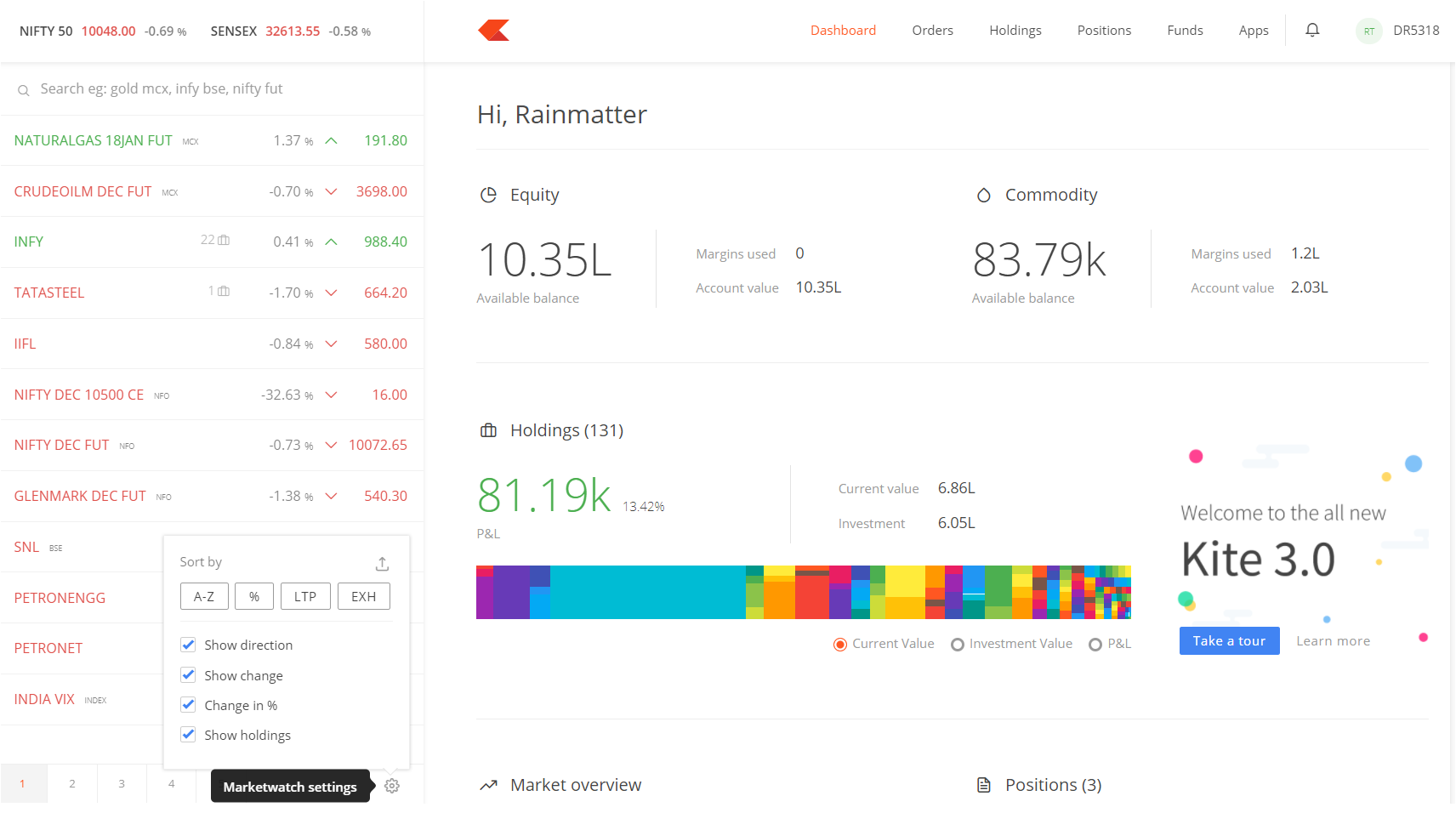
Task: Click the Market overview trend icon
Action: pyautogui.click(x=488, y=785)
